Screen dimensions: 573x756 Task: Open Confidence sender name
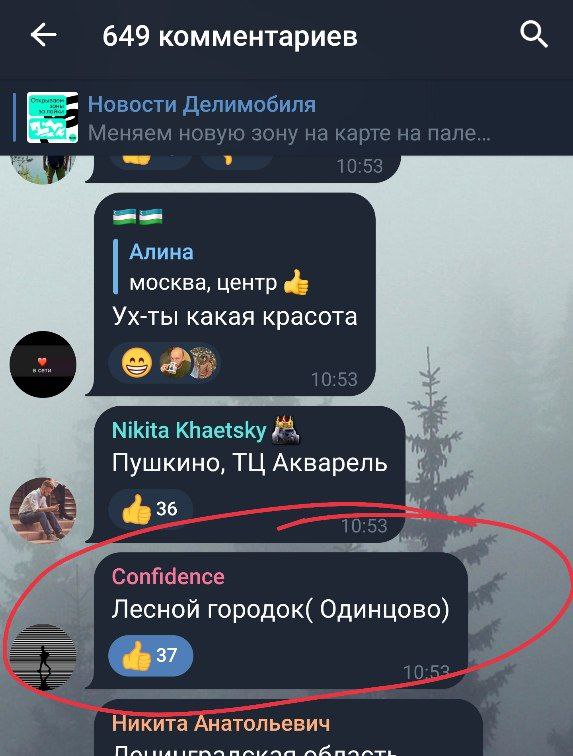click(168, 577)
